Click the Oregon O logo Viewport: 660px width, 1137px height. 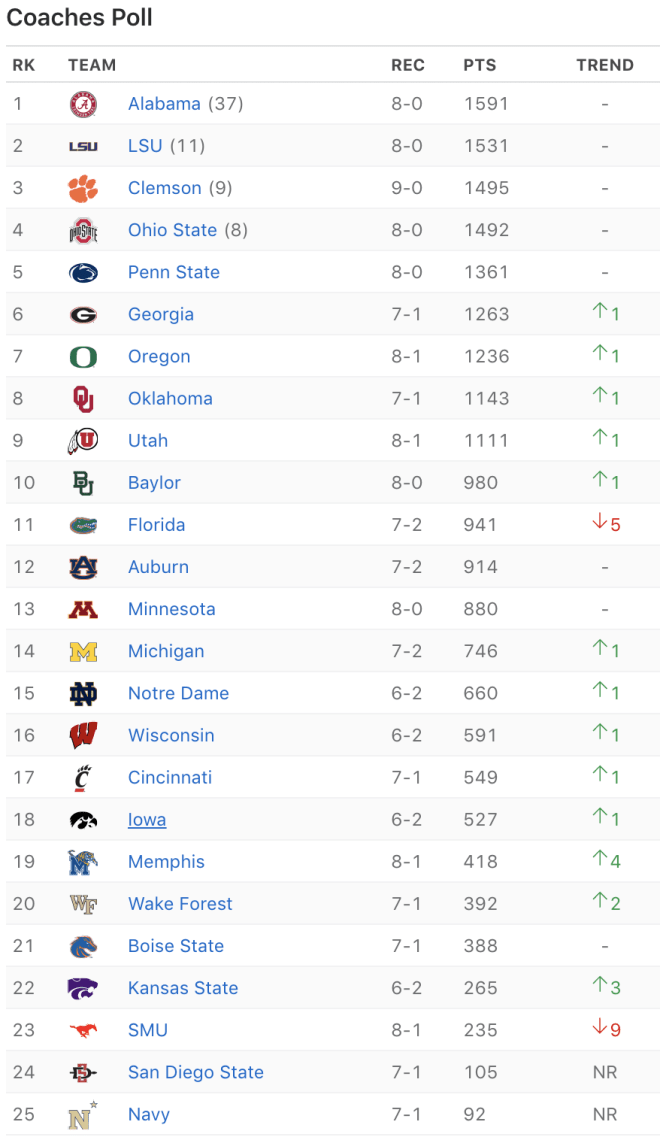[x=83, y=357]
